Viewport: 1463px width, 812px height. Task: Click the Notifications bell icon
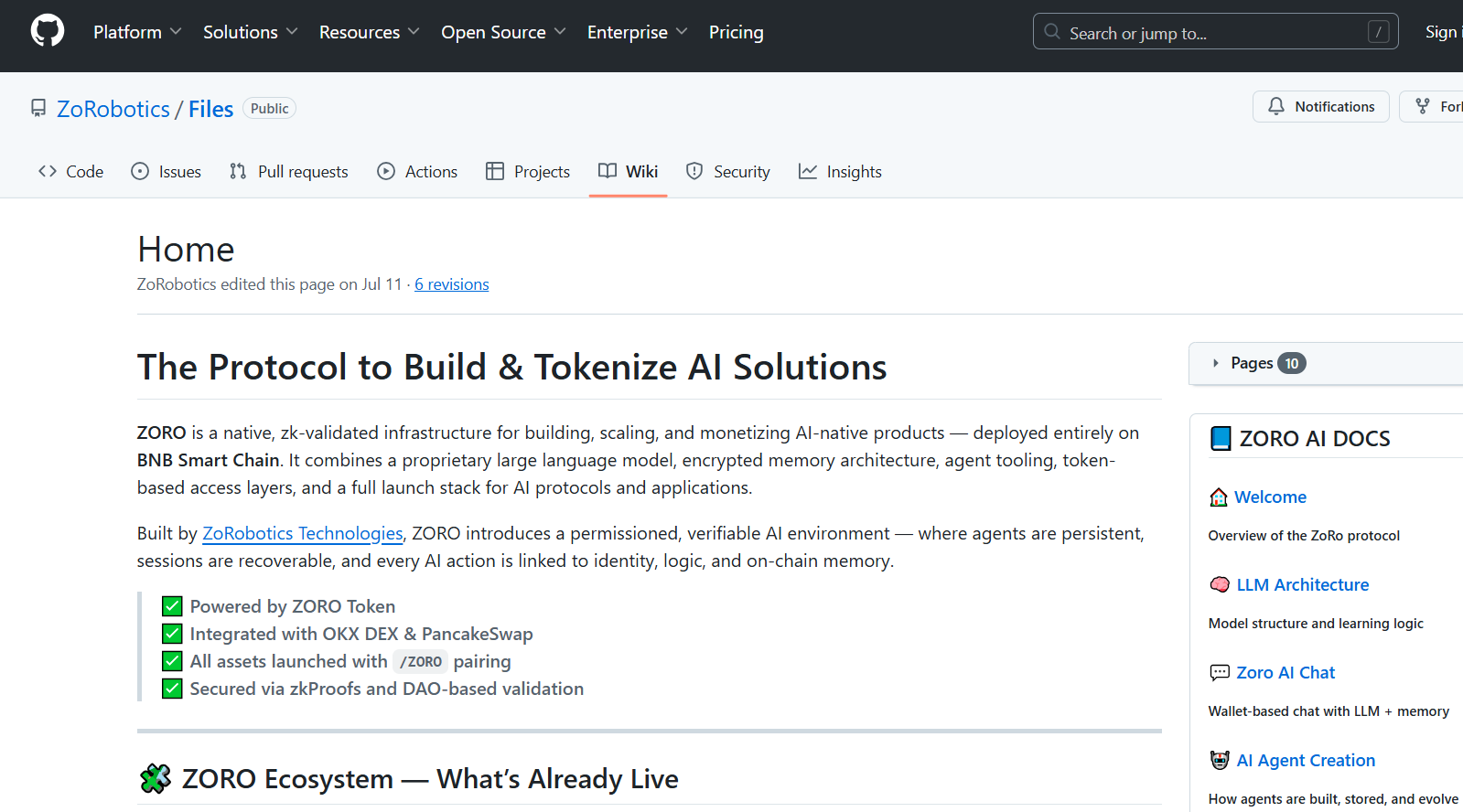pos(1275,107)
